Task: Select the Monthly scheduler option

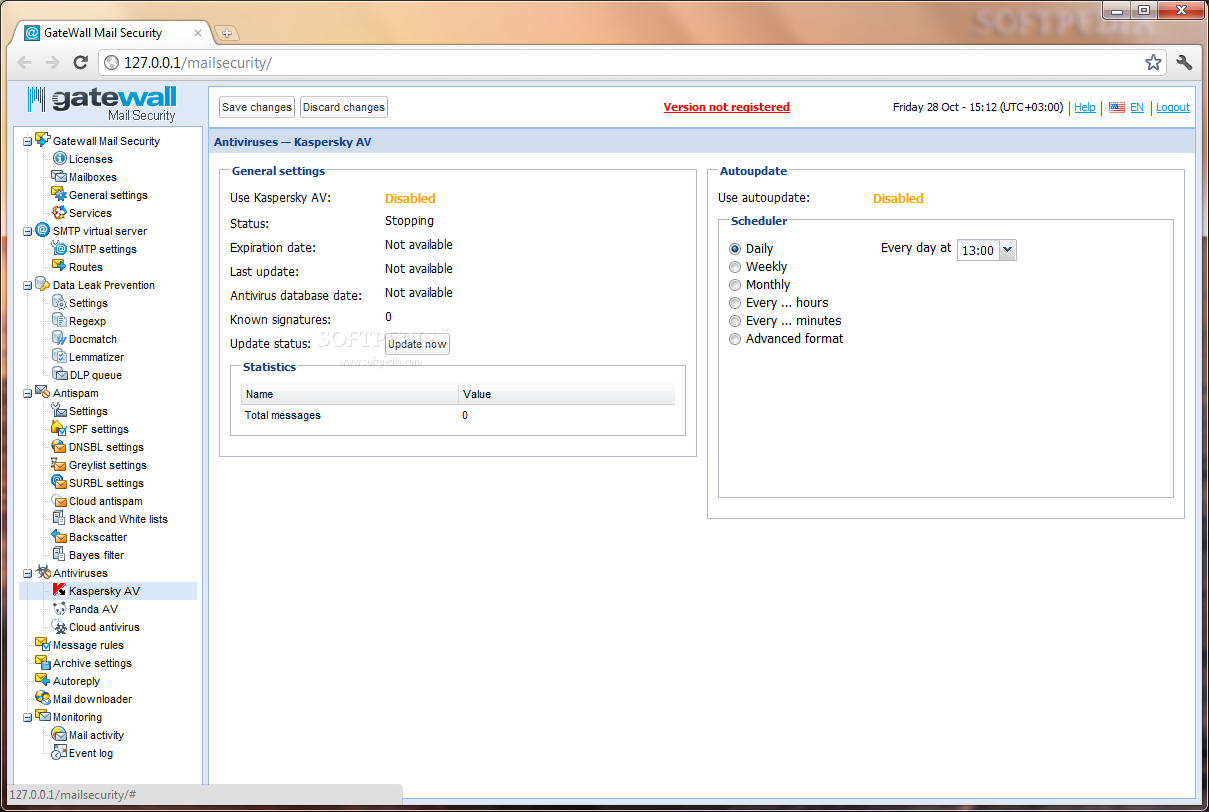Action: click(735, 285)
